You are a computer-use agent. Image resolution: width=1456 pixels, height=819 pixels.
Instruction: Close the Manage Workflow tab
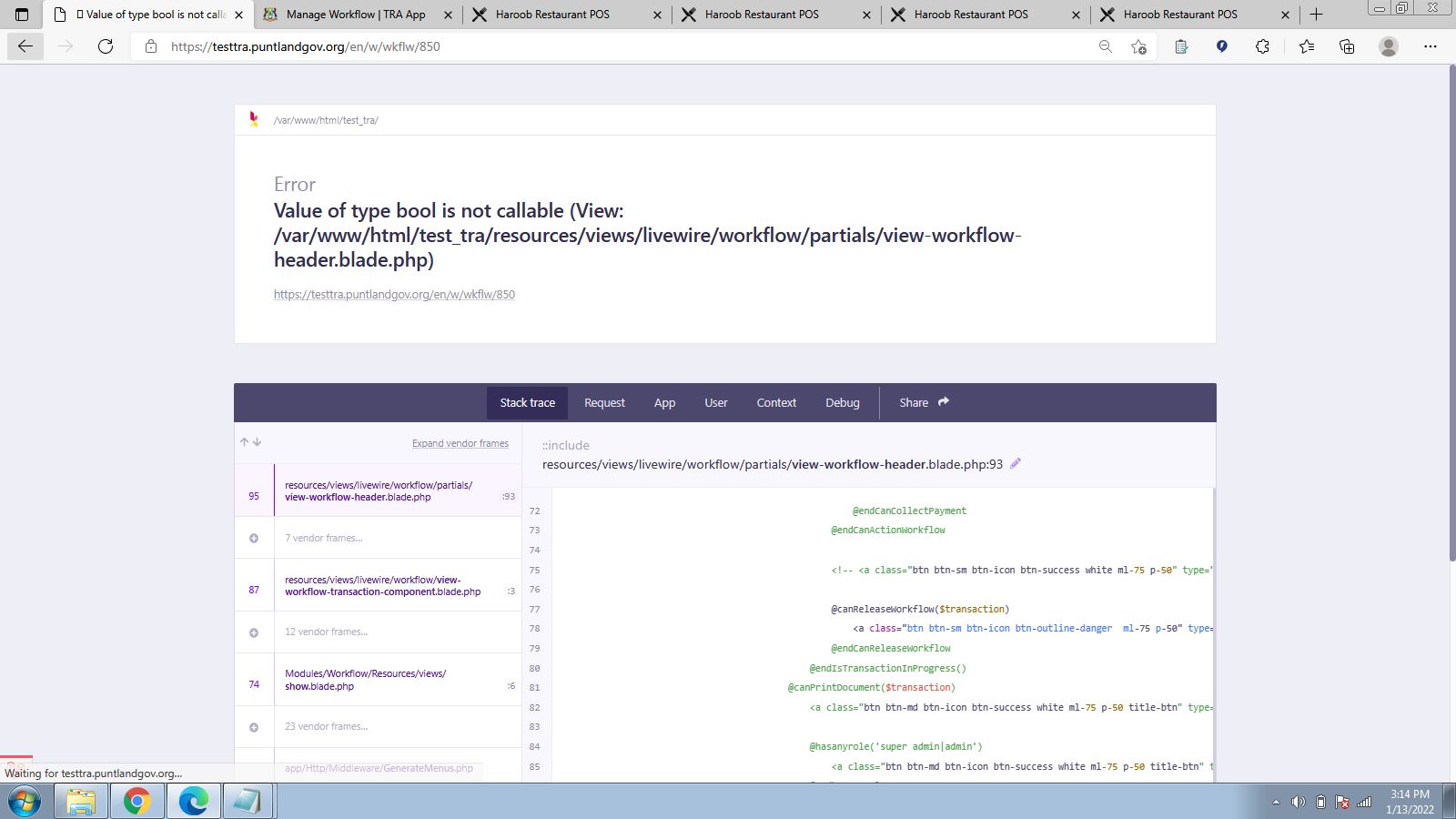coord(448,15)
